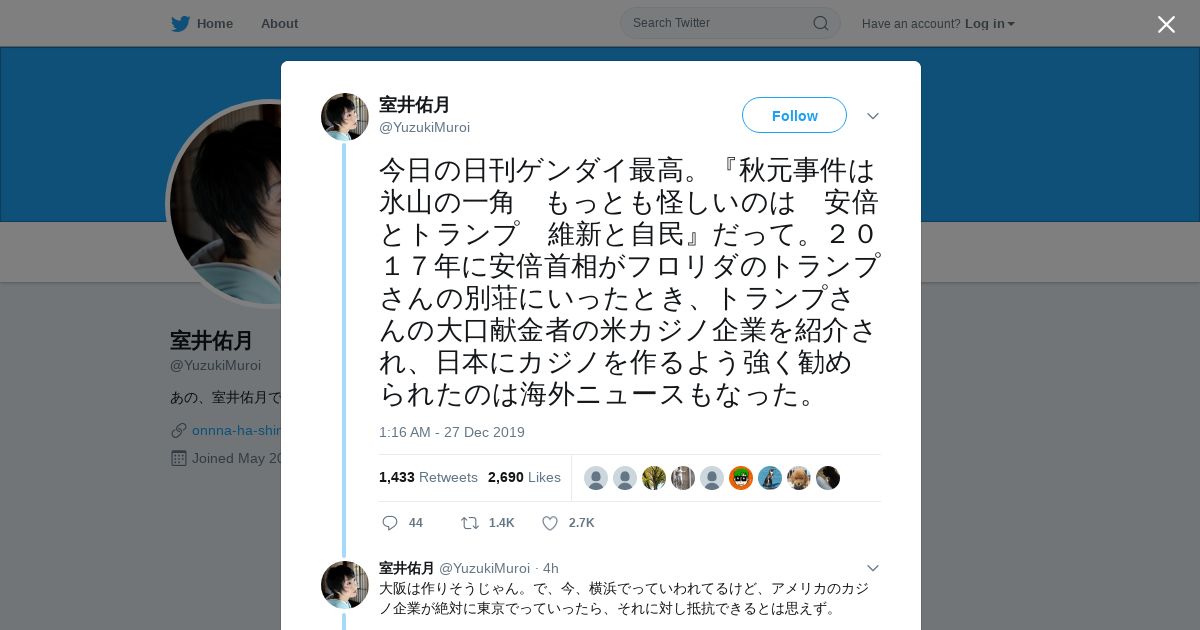Close the tweet overlay with the X
Viewport: 1200px width, 630px height.
tap(1166, 24)
